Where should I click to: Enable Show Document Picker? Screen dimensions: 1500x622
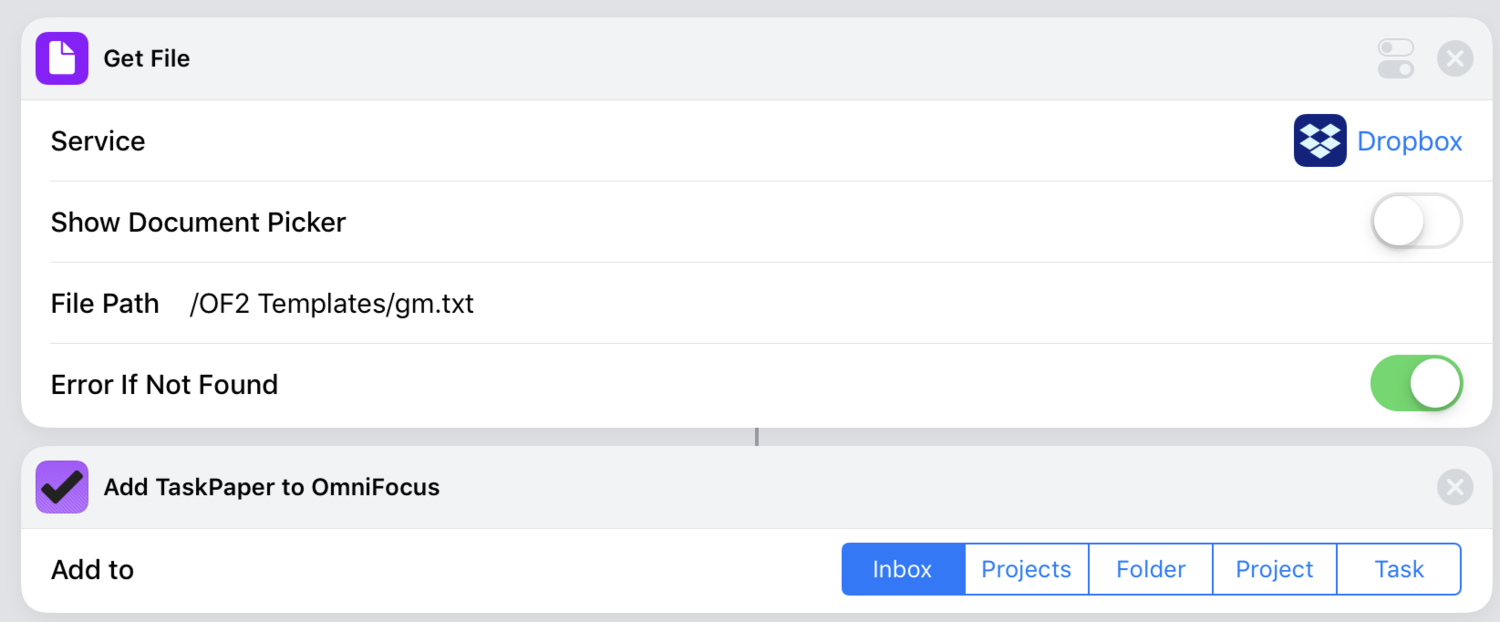[x=1416, y=222]
